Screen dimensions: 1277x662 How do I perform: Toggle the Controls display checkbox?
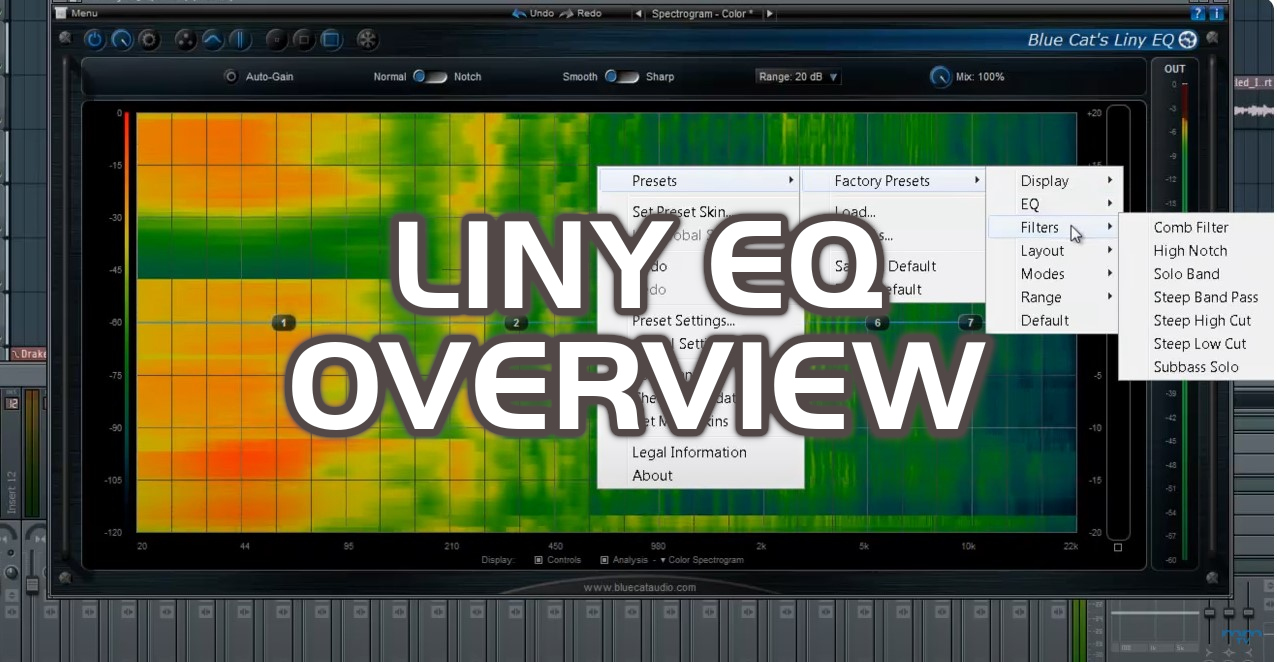[539, 560]
